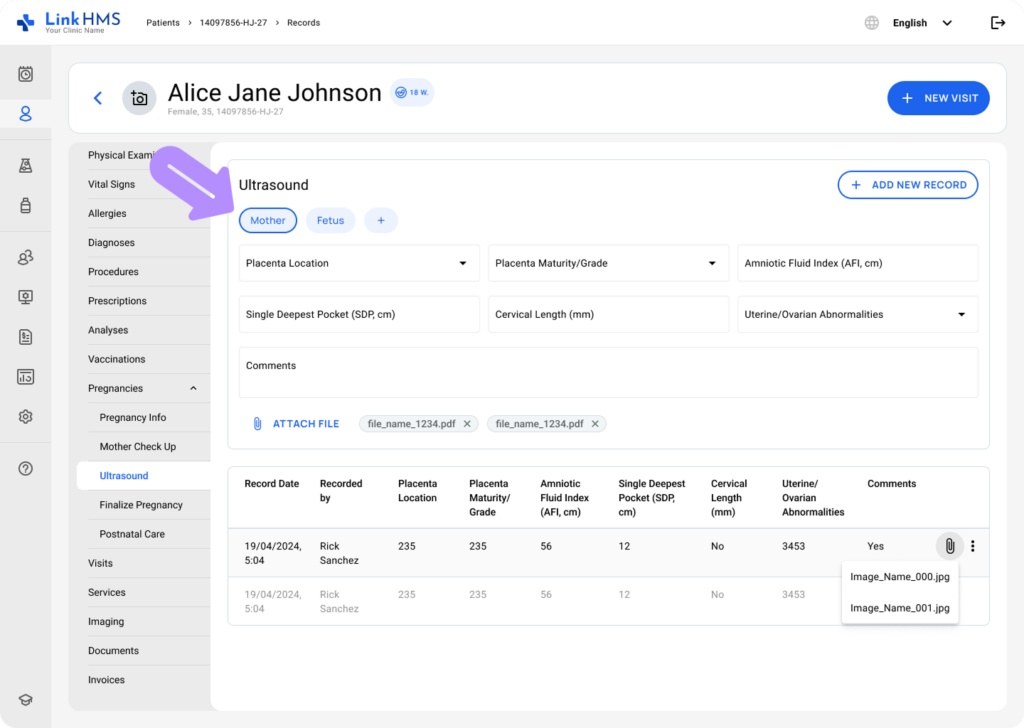The image size is (1024, 728).
Task: Click the NEW VISIT button
Action: coord(938,98)
